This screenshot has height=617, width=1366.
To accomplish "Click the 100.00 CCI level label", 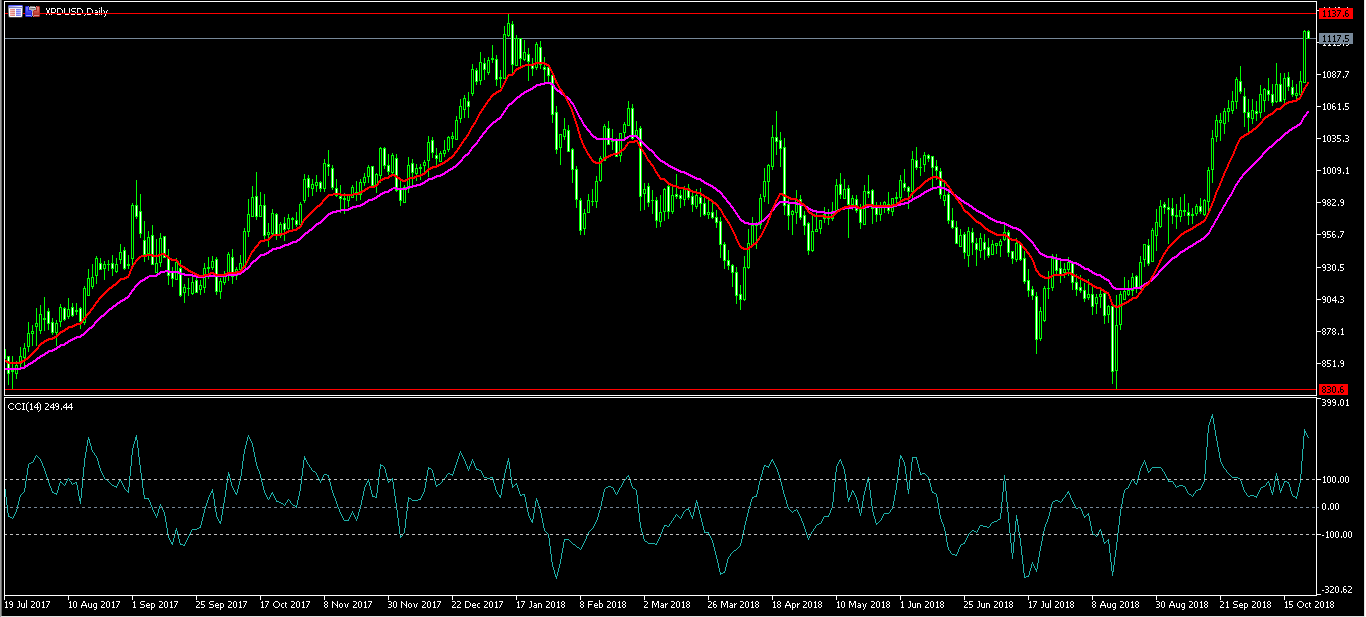I will [x=1335, y=480].
